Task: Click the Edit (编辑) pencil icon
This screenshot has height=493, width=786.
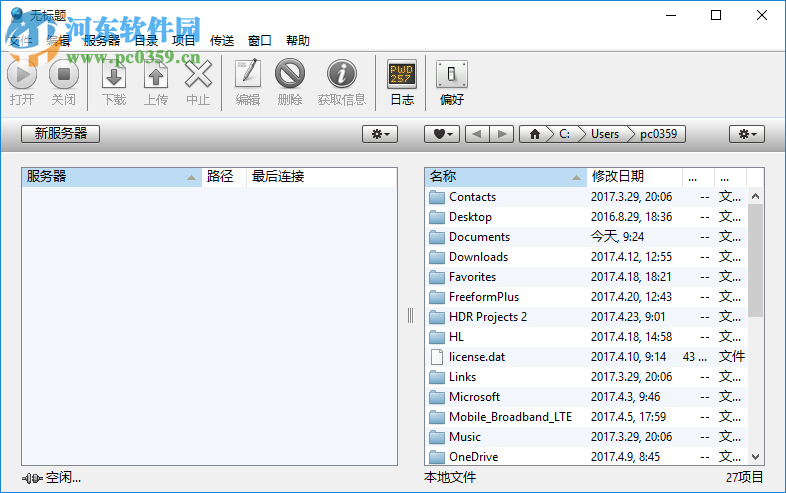Action: (x=248, y=74)
